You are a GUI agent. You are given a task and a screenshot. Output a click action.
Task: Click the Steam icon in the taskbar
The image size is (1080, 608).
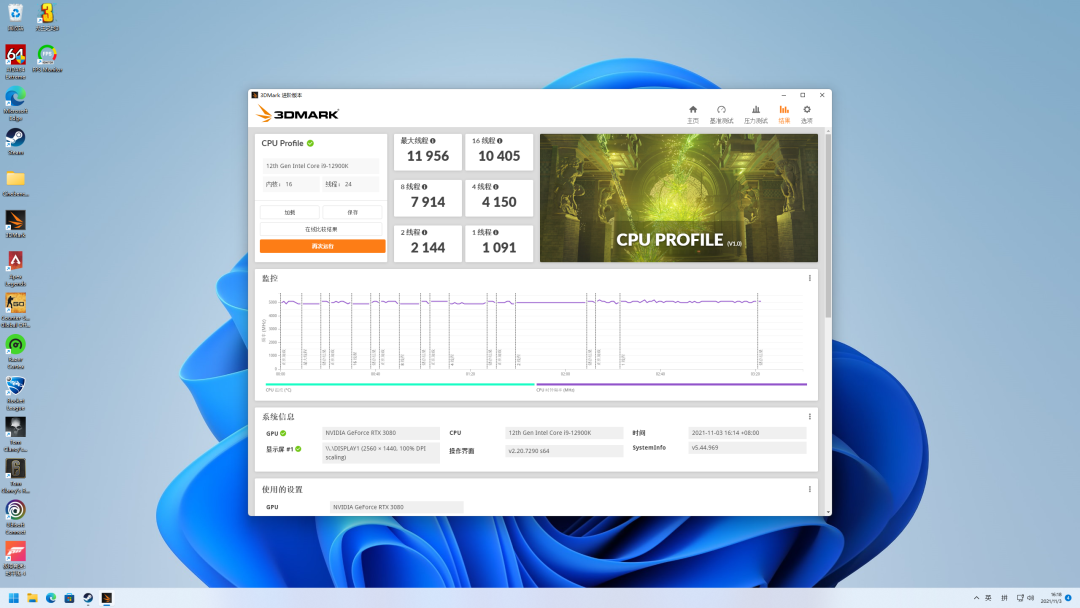click(87, 598)
